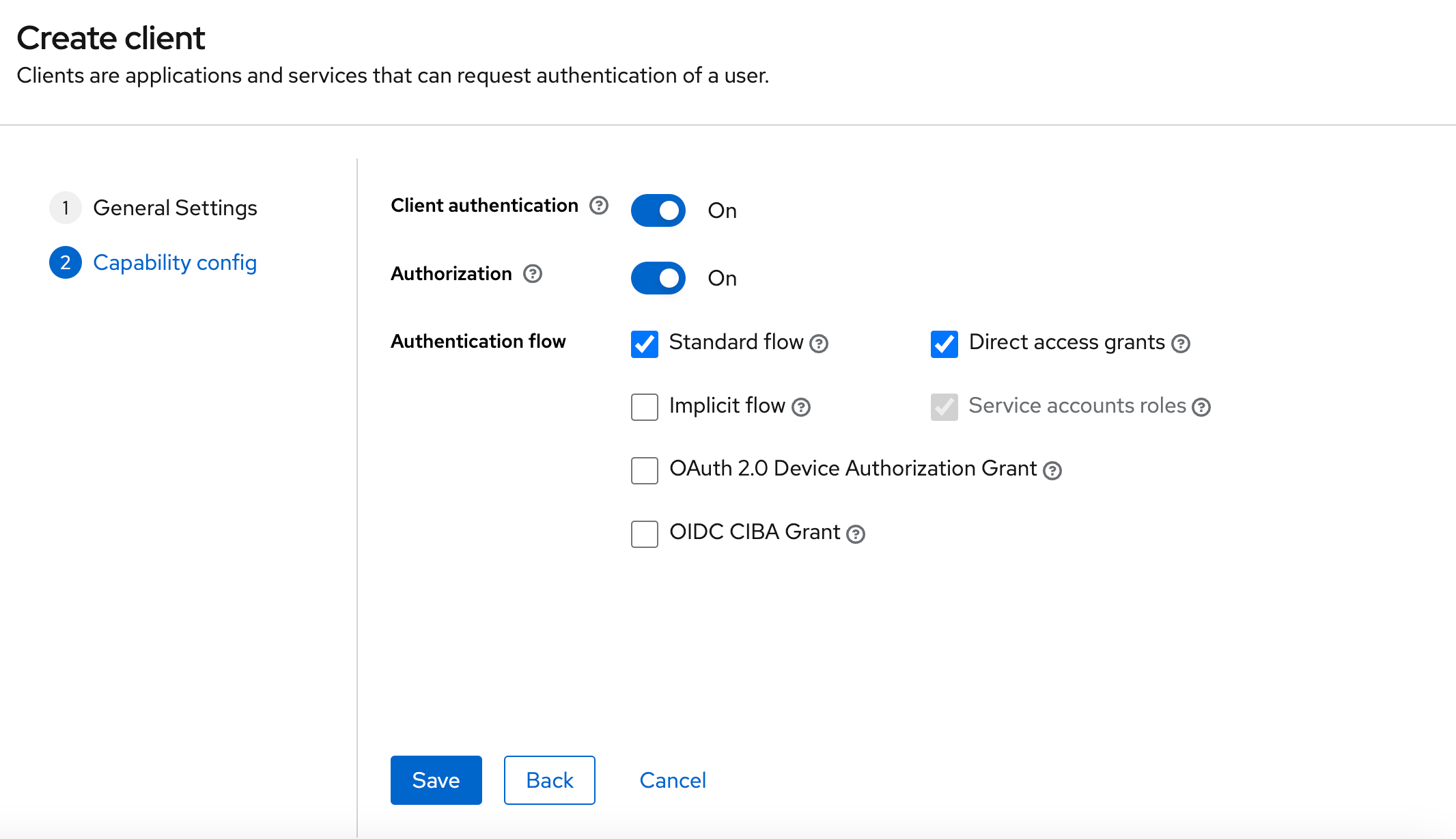View help tooltip for Direct access grants
Screen dimensions: 1456x839
pos(1182,344)
